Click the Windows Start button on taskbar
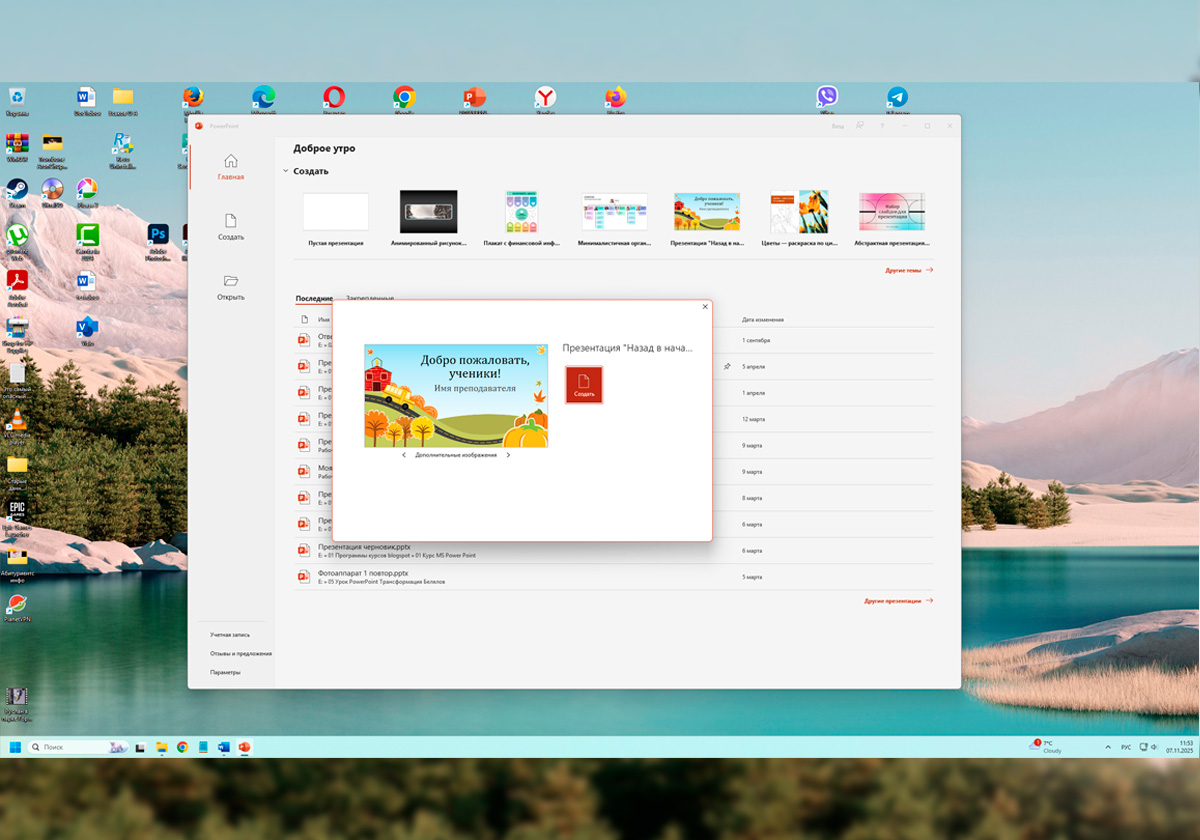Image resolution: width=1200 pixels, height=840 pixels. tap(15, 747)
